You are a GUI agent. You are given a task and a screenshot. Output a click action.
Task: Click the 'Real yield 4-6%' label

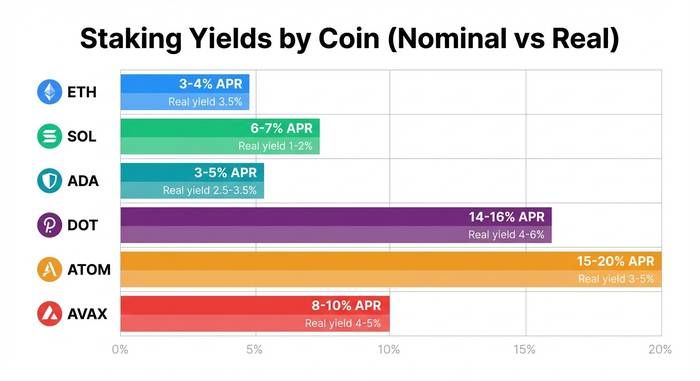(x=506, y=234)
